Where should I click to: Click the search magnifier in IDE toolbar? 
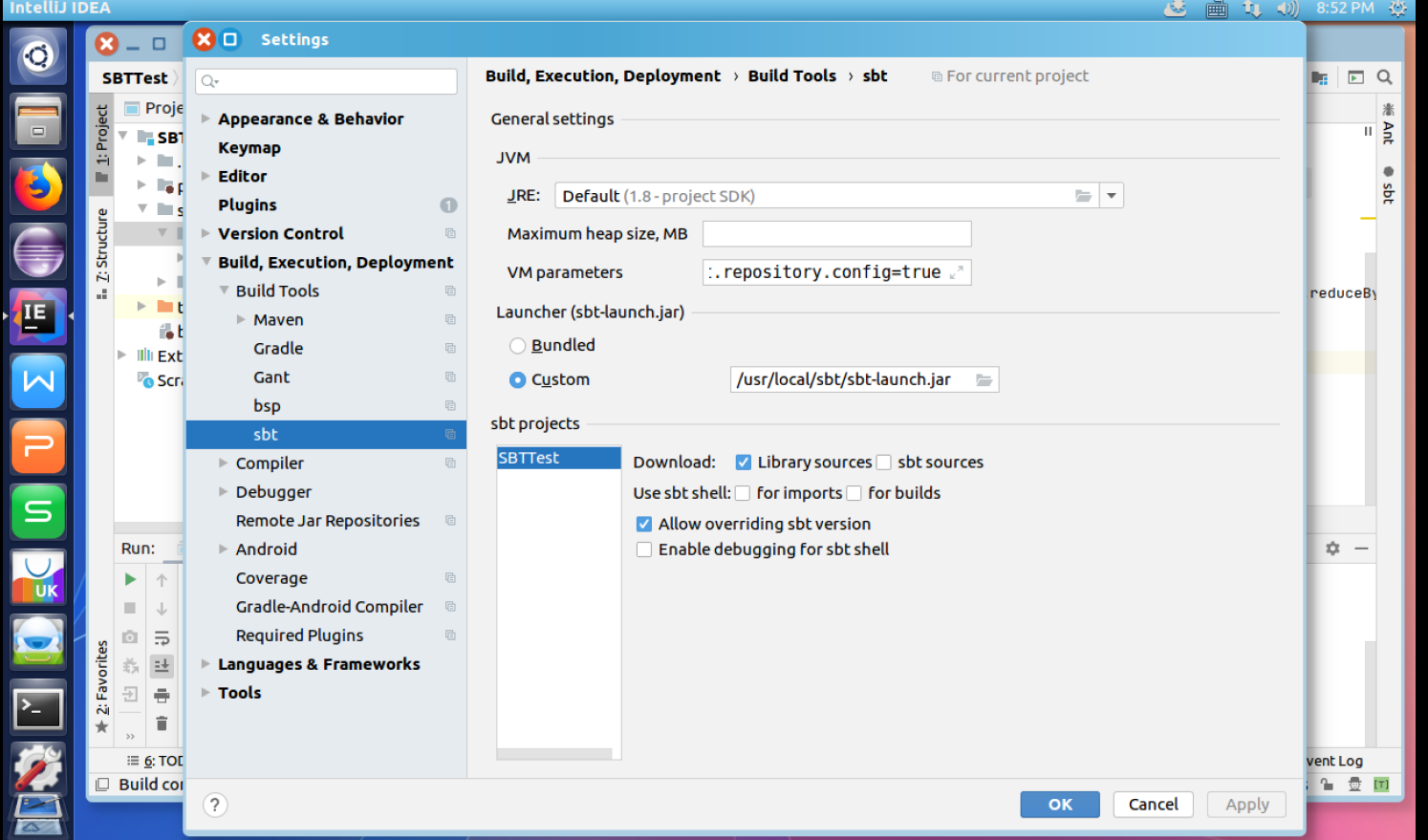coord(1384,77)
